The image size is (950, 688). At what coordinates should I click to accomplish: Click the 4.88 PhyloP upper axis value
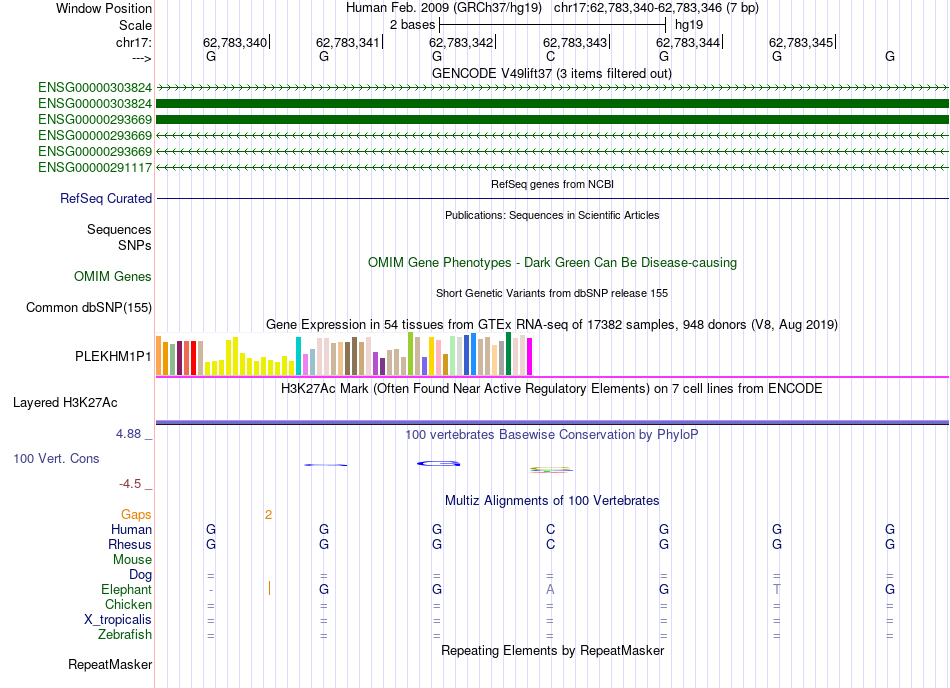pos(128,434)
